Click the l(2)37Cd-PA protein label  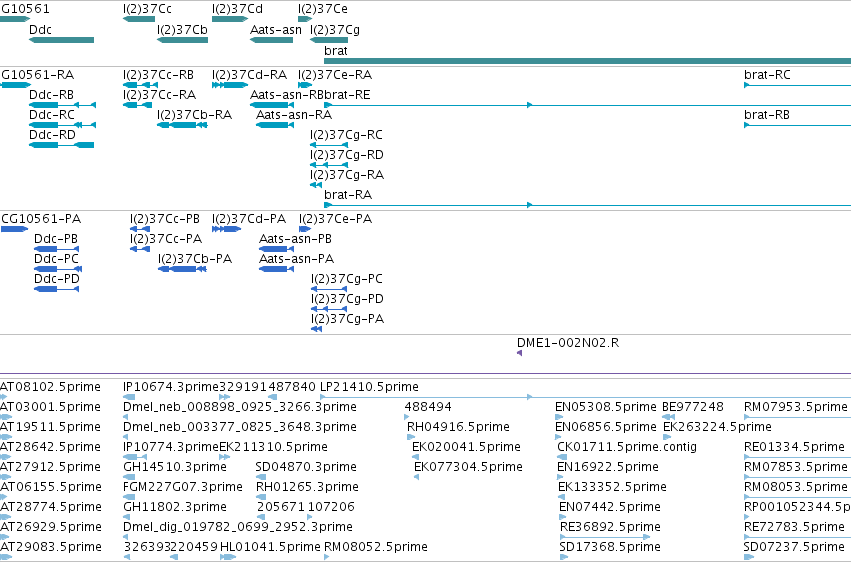coord(249,219)
